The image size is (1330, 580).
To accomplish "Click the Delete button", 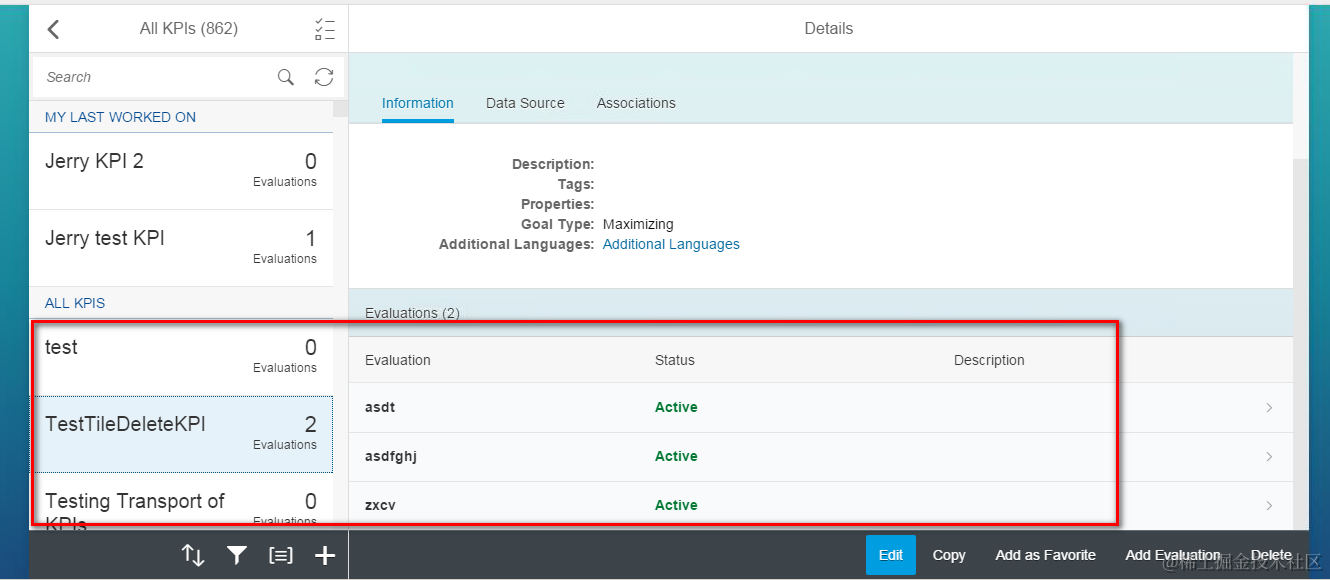I will 1271,555.
